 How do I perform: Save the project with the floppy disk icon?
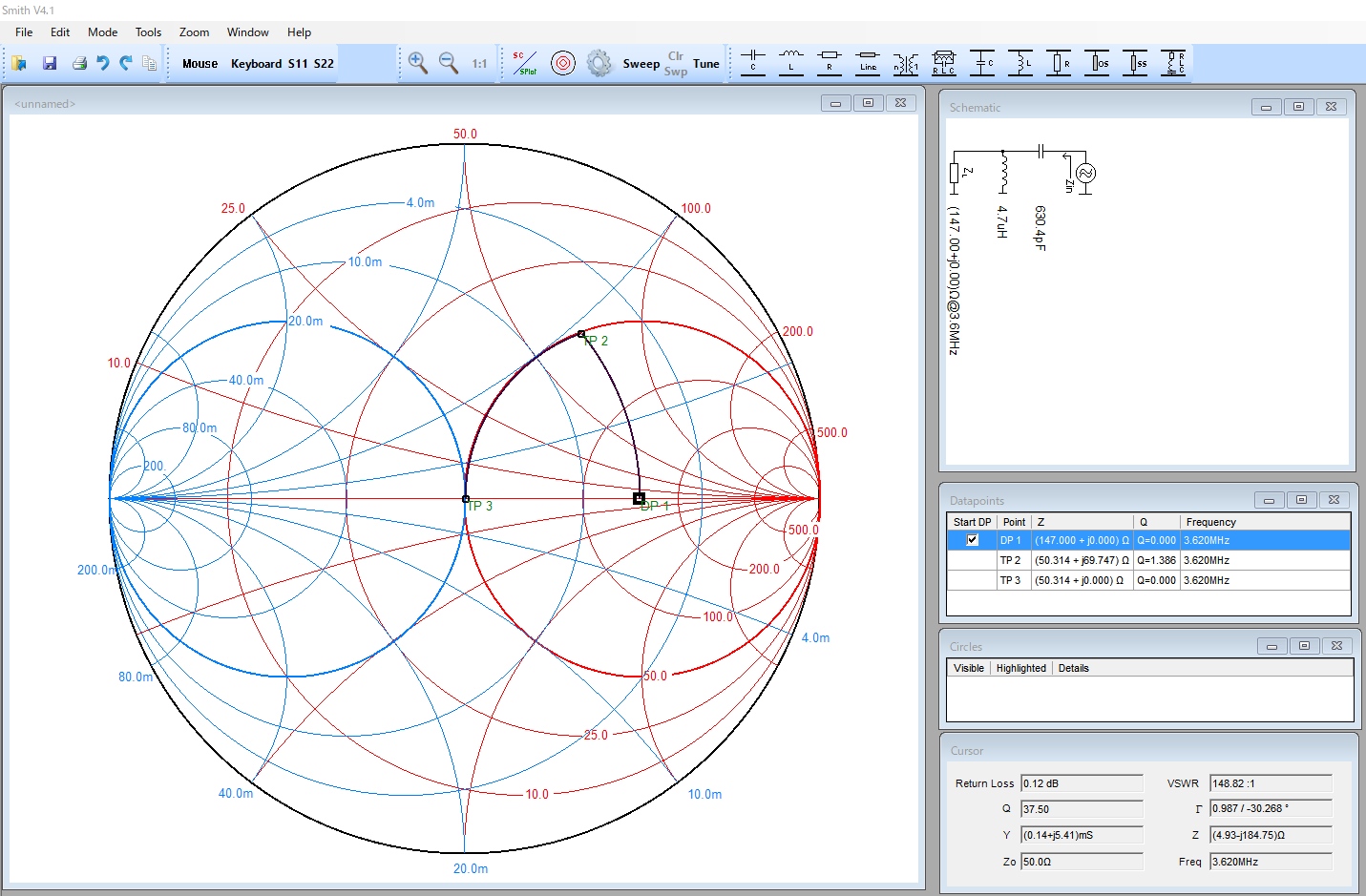(50, 64)
